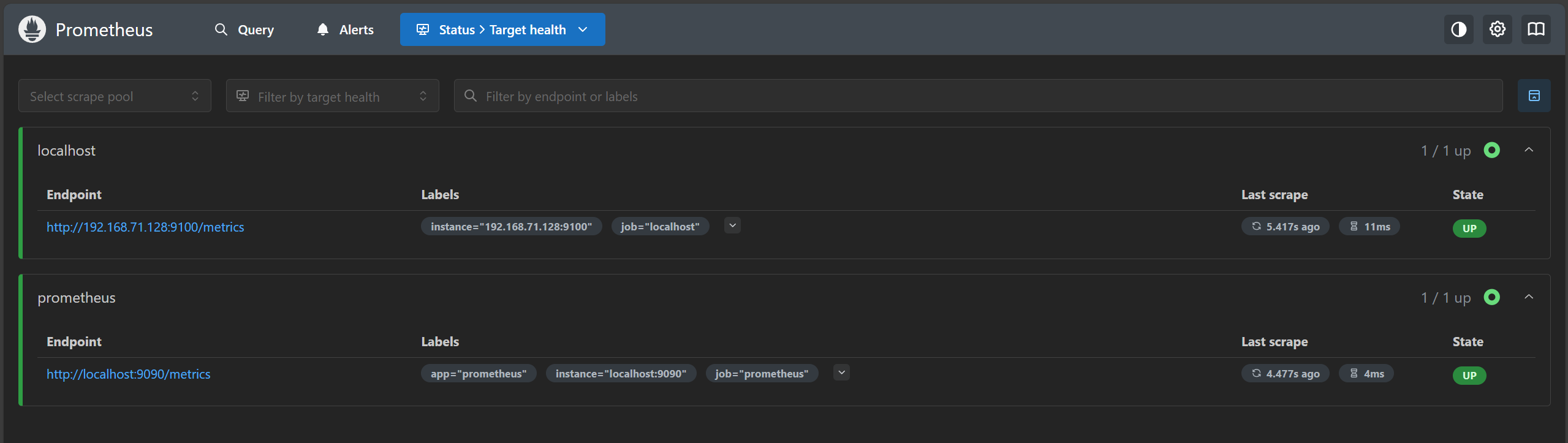Screen dimensions: 1568x443
Task: Click the Last scrape header in prometheus pool
Action: [1274, 341]
